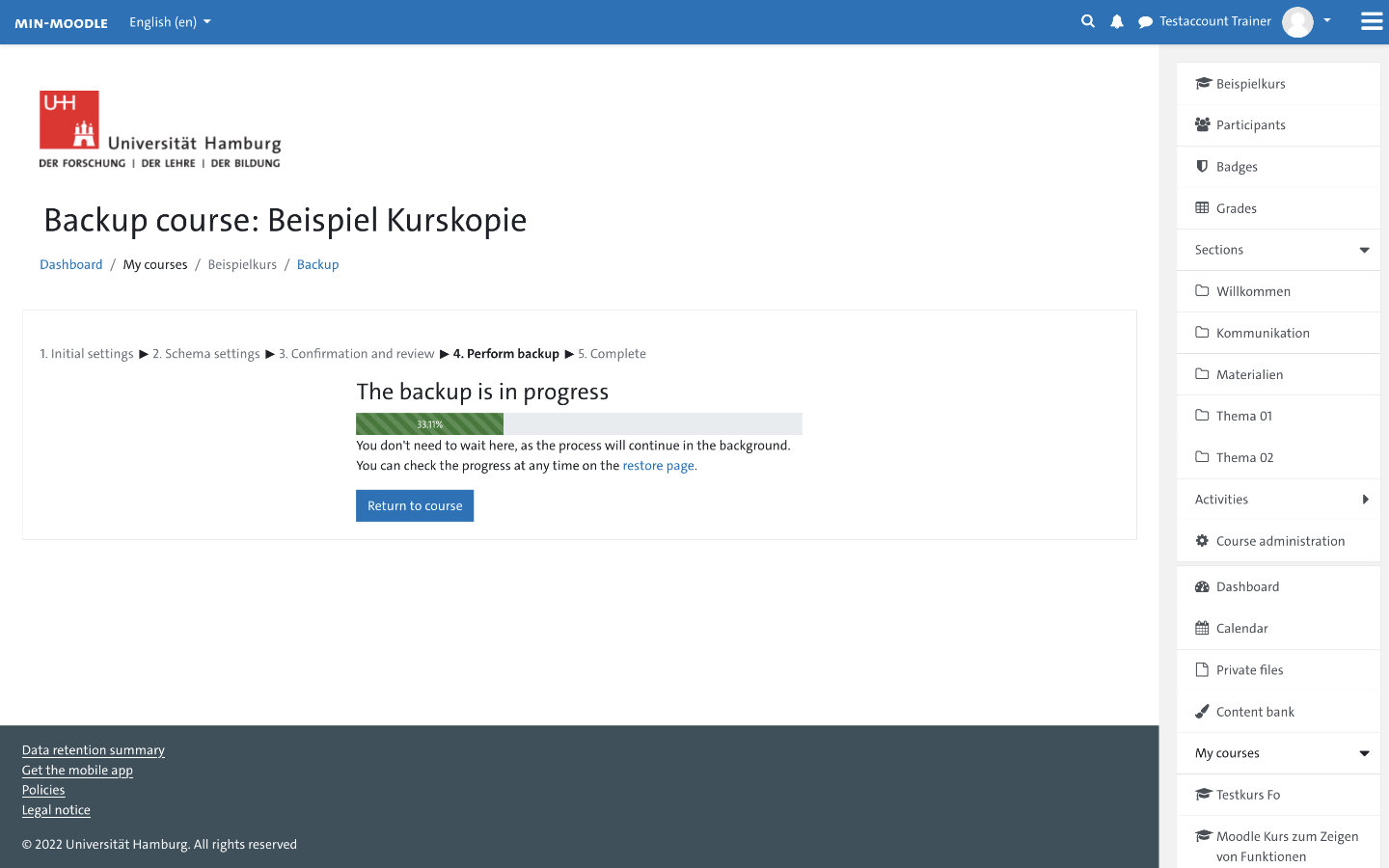
Task: Collapse the My courses sidebar arrow
Action: (x=1364, y=753)
